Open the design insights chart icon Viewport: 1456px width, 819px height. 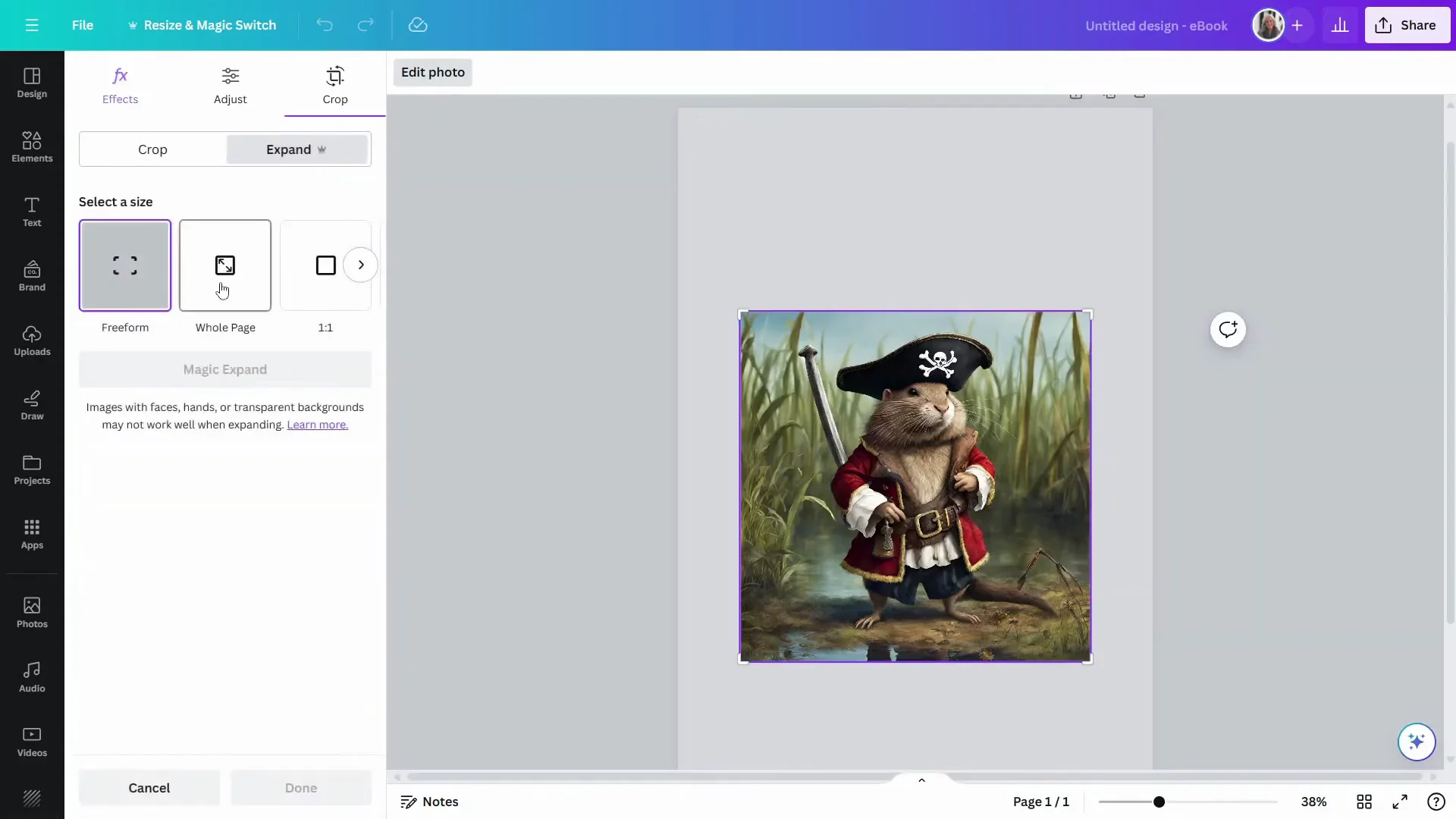(1340, 25)
